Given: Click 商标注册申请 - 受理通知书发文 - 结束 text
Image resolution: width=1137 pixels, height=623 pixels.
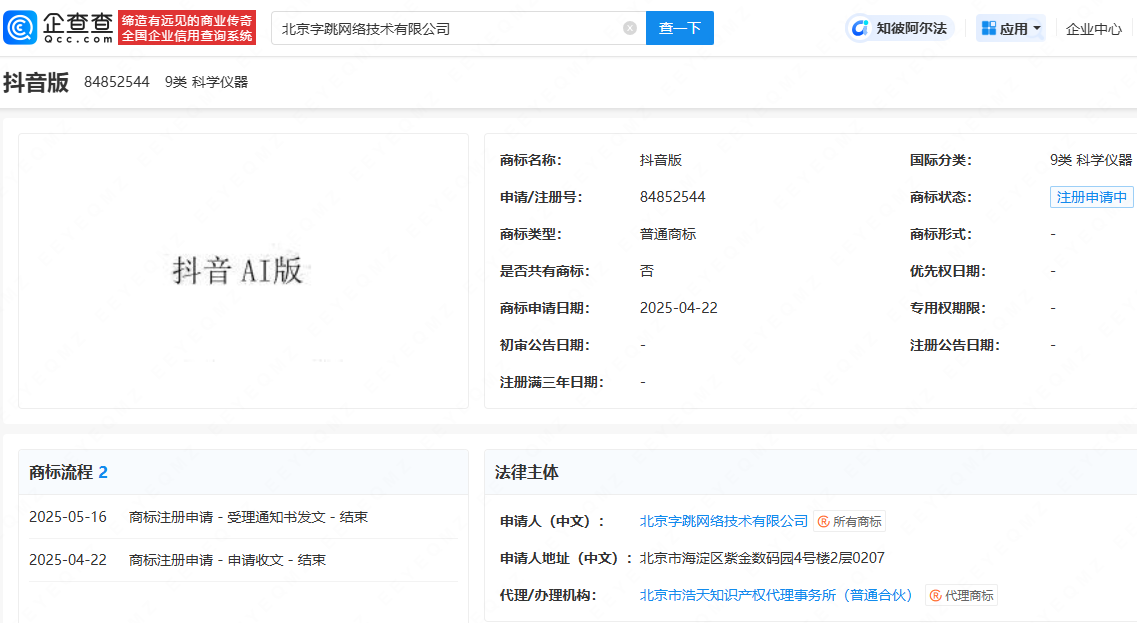Looking at the screenshot, I should click(248, 517).
